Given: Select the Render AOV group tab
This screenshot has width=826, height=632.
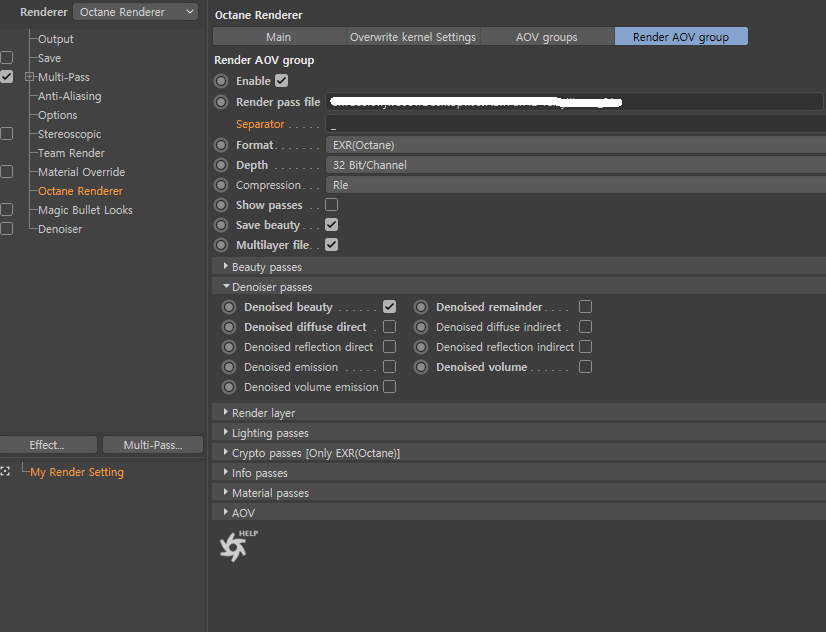Looking at the screenshot, I should tap(681, 36).
